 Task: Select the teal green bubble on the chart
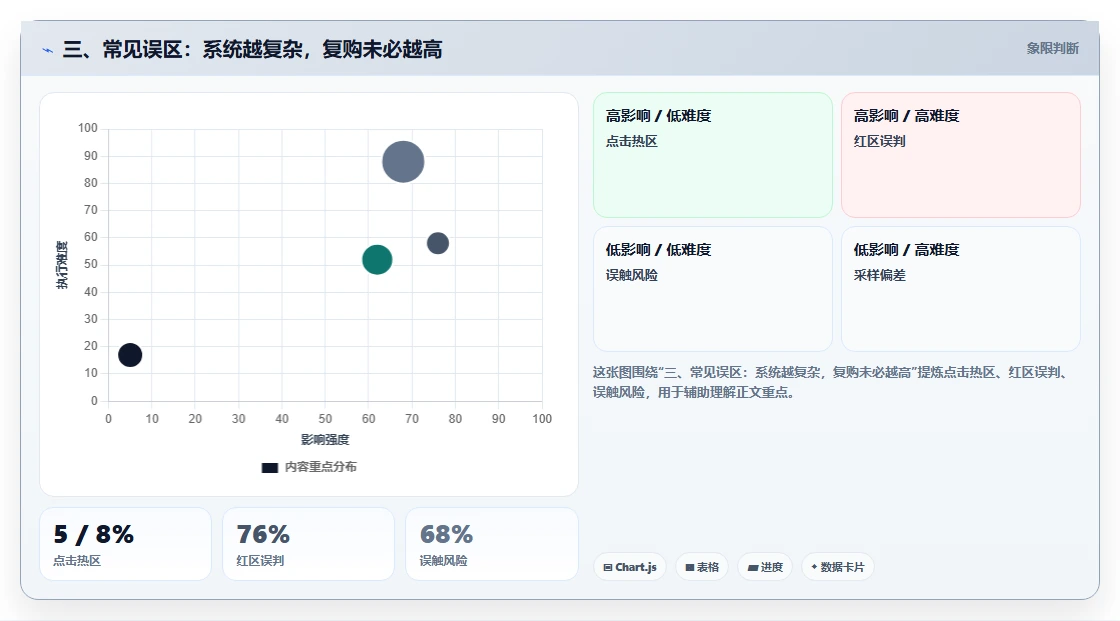(x=377, y=259)
